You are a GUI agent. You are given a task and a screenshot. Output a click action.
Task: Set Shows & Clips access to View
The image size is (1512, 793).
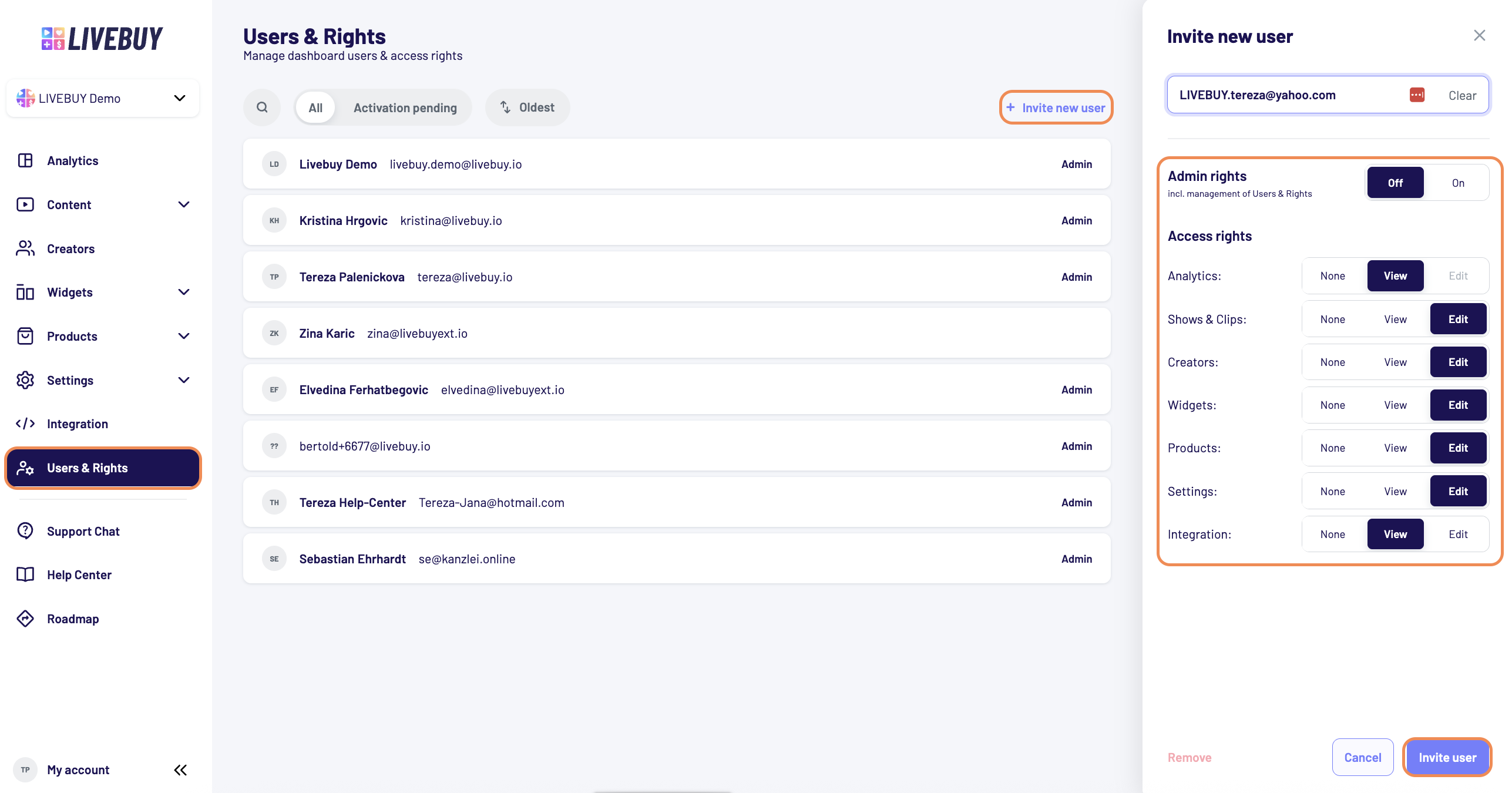point(1396,319)
